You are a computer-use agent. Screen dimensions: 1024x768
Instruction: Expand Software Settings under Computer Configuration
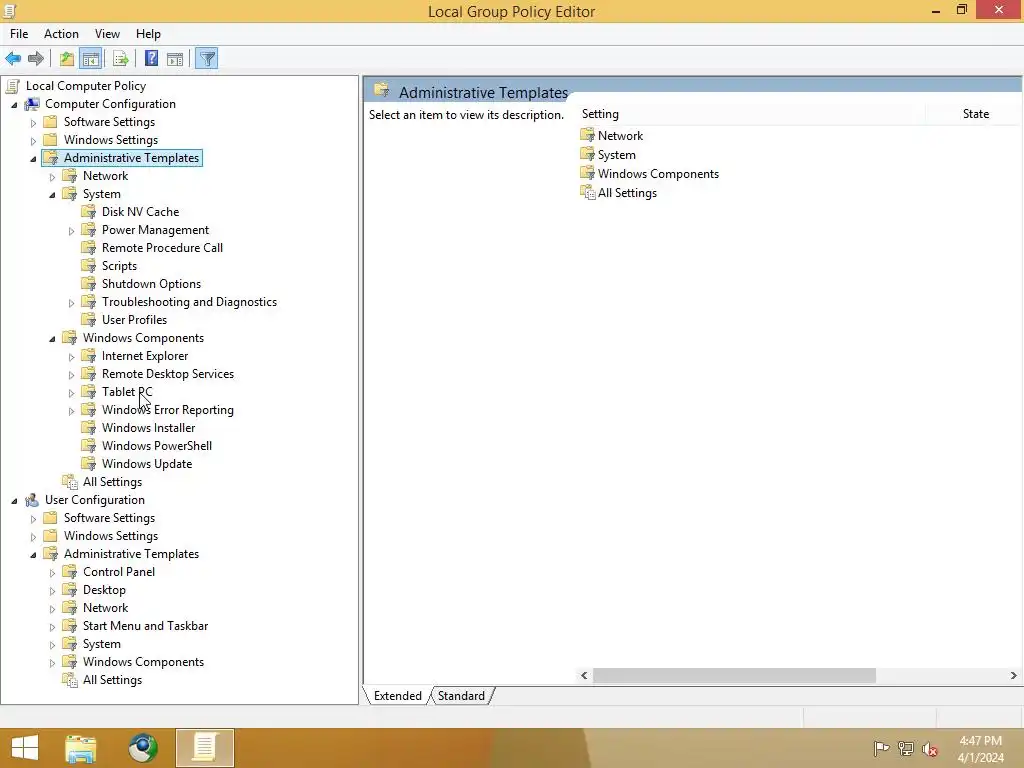pyautogui.click(x=33, y=123)
